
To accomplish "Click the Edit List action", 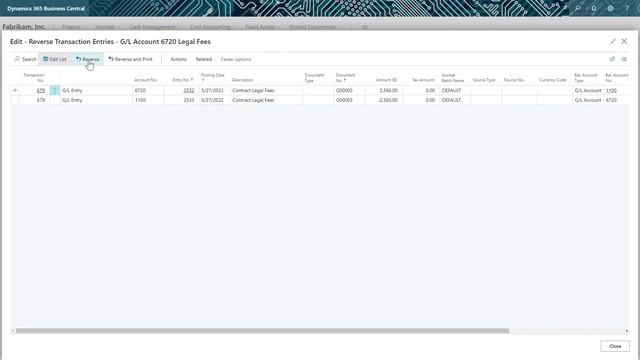I will coord(55,59).
